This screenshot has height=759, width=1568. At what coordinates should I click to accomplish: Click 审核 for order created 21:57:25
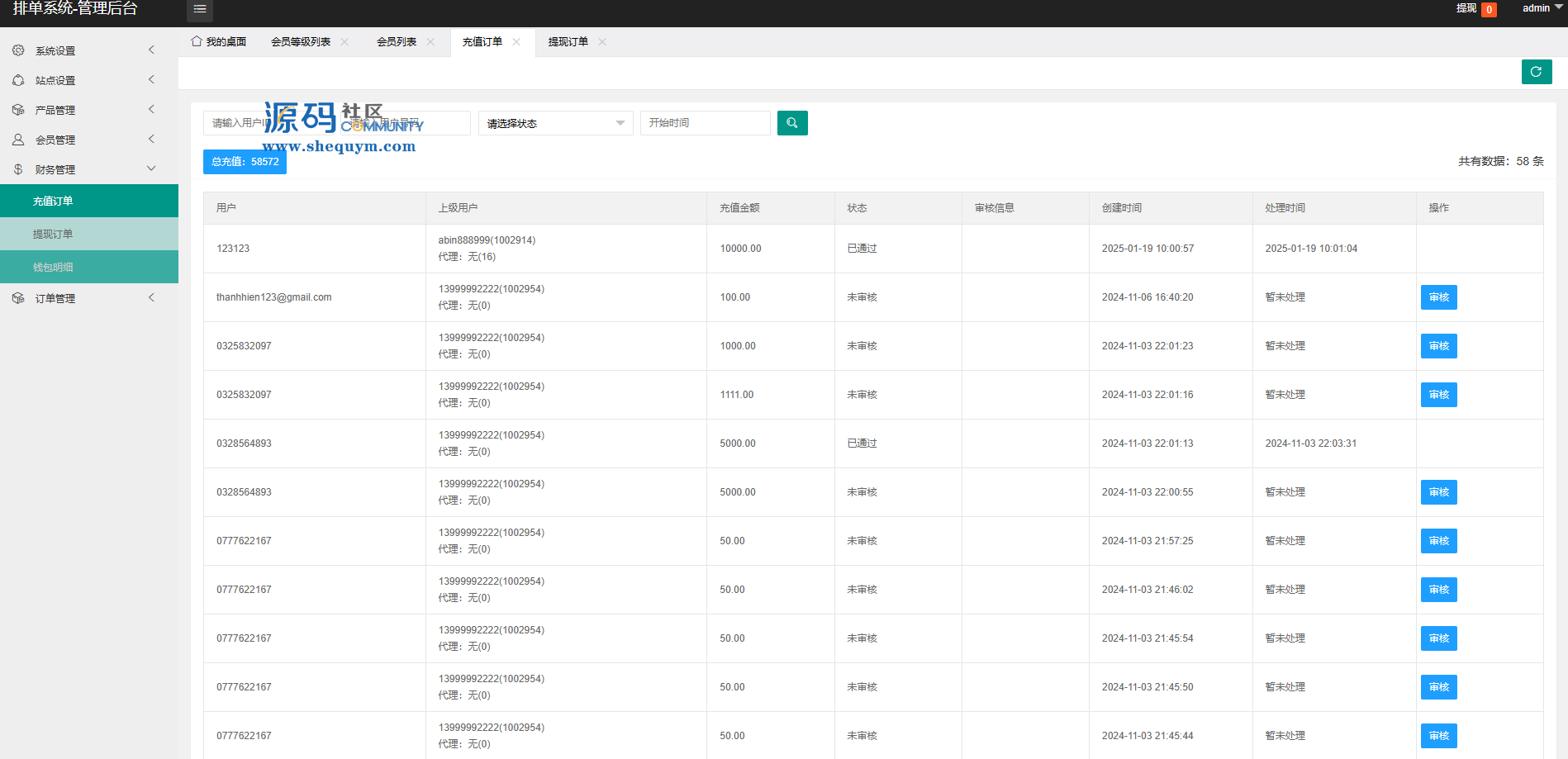[1439, 541]
